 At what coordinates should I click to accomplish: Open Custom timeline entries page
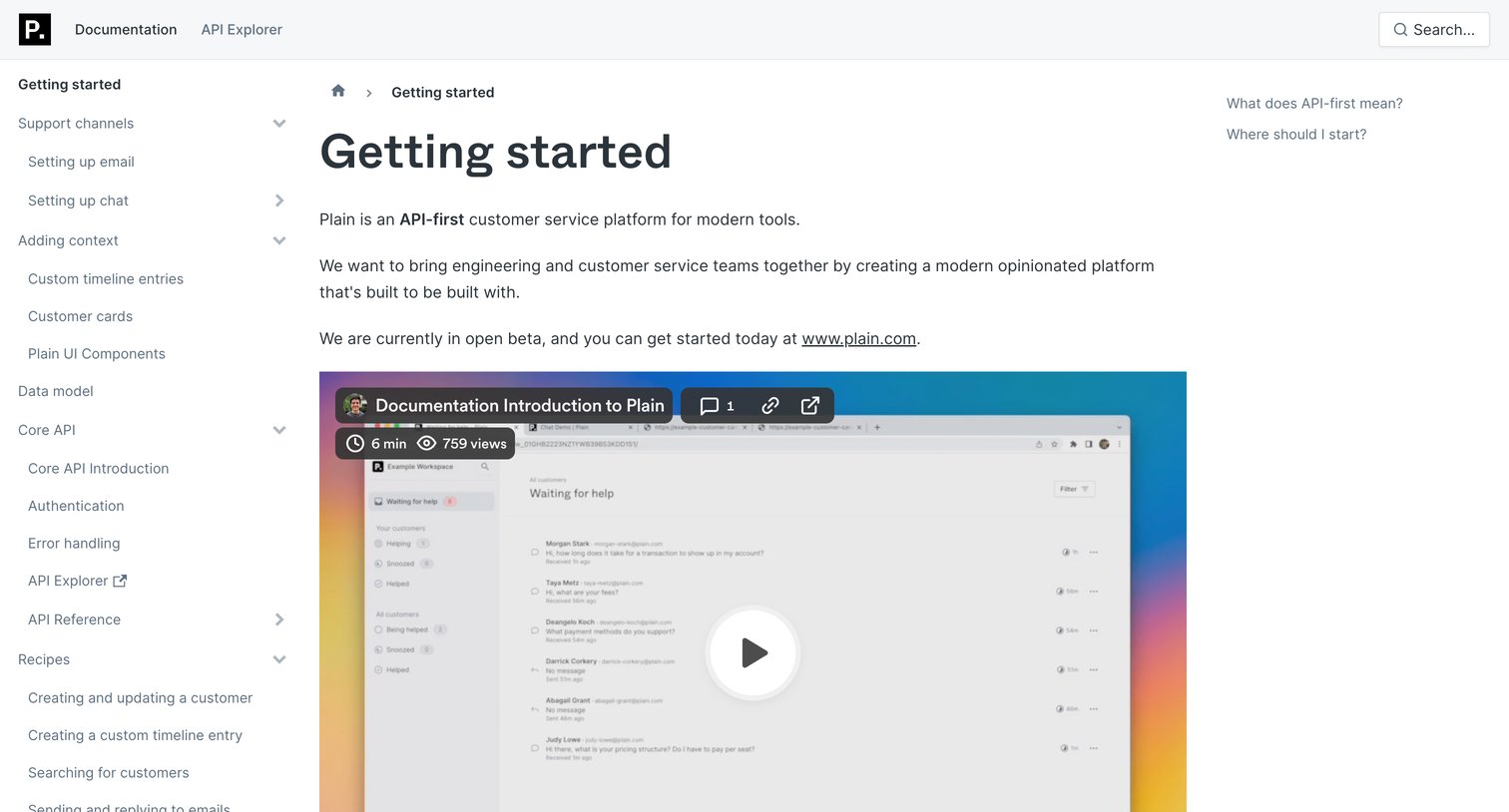click(106, 278)
